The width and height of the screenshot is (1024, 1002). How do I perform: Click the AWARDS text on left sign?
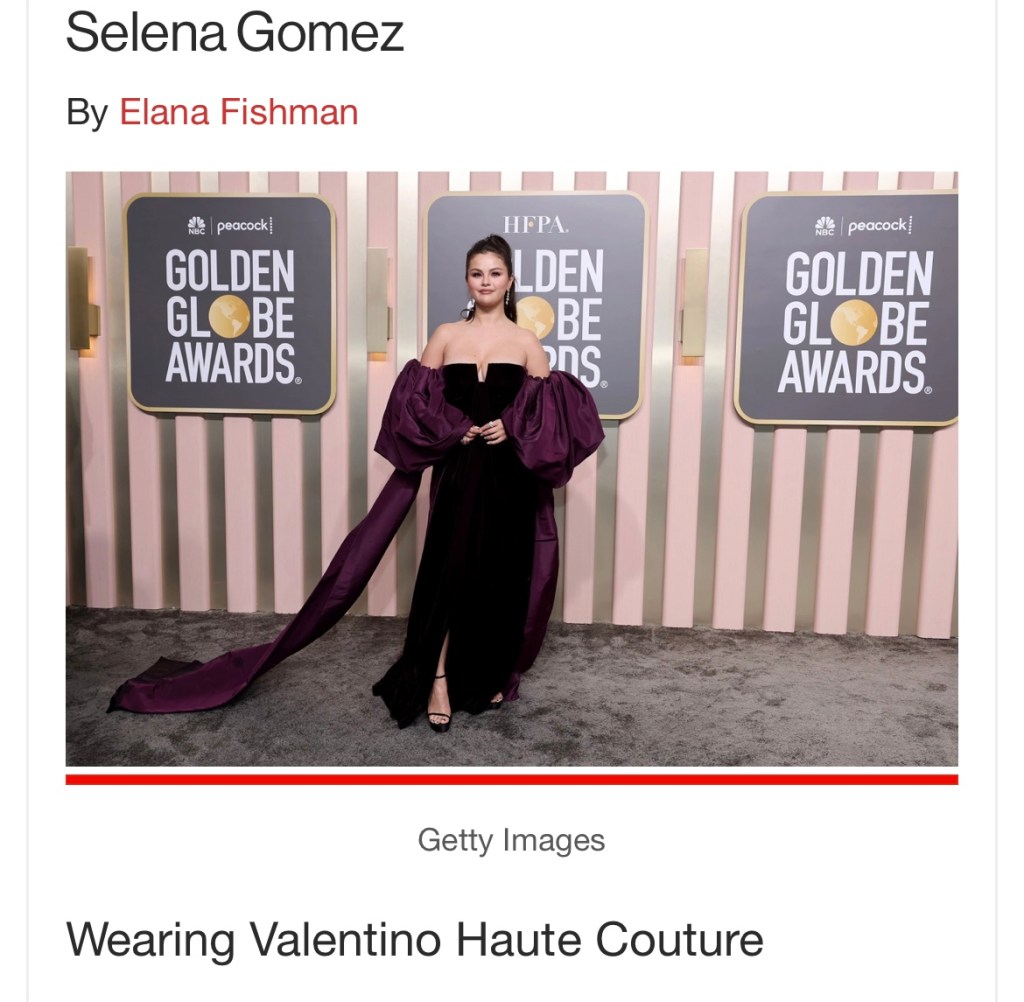(x=231, y=363)
